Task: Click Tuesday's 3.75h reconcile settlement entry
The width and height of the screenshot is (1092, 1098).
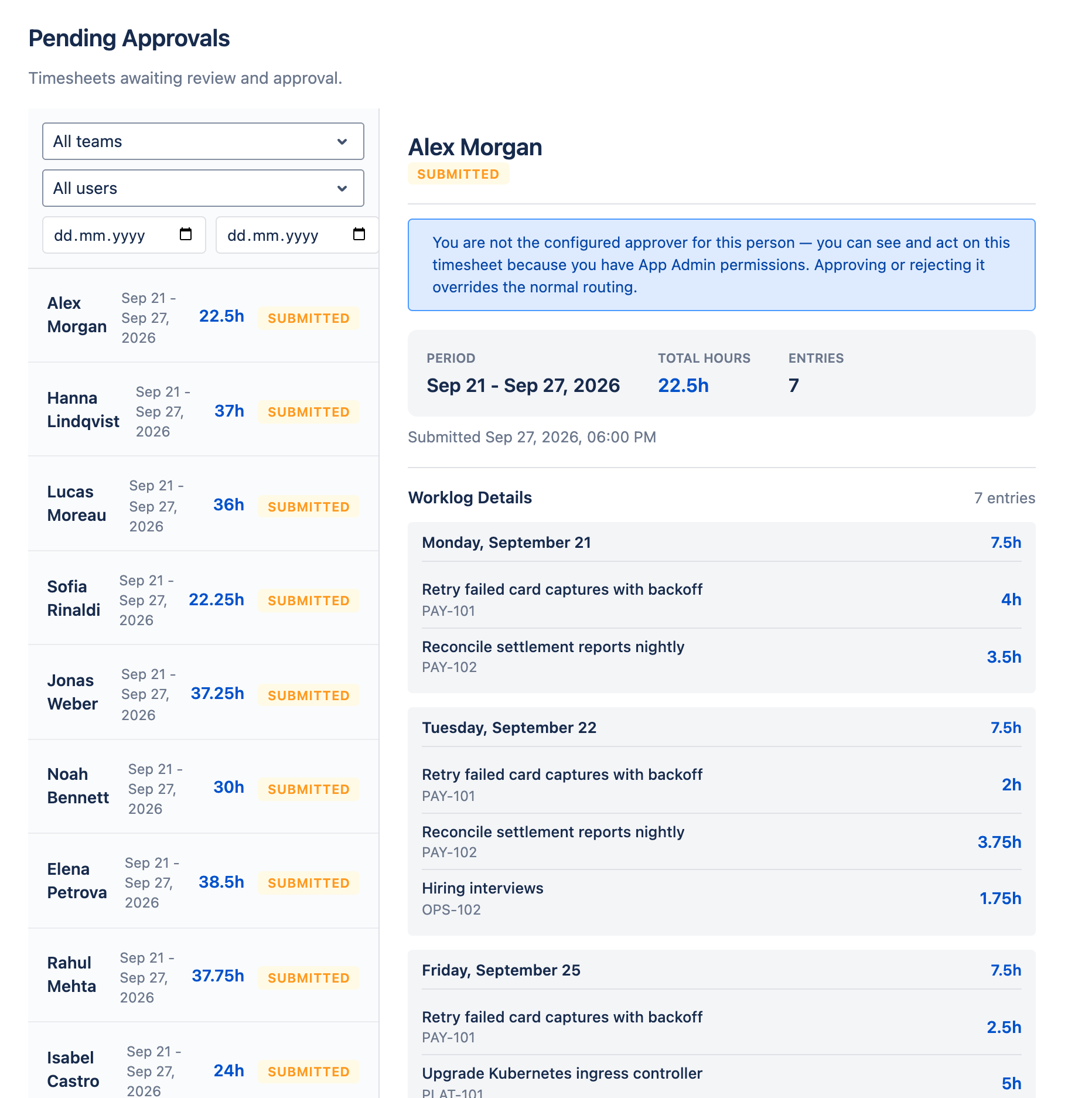Action: (x=722, y=842)
